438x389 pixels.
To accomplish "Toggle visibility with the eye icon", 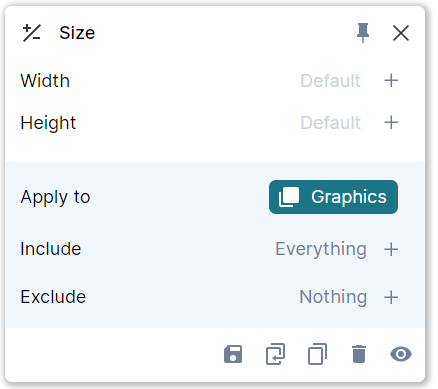I will click(x=401, y=354).
